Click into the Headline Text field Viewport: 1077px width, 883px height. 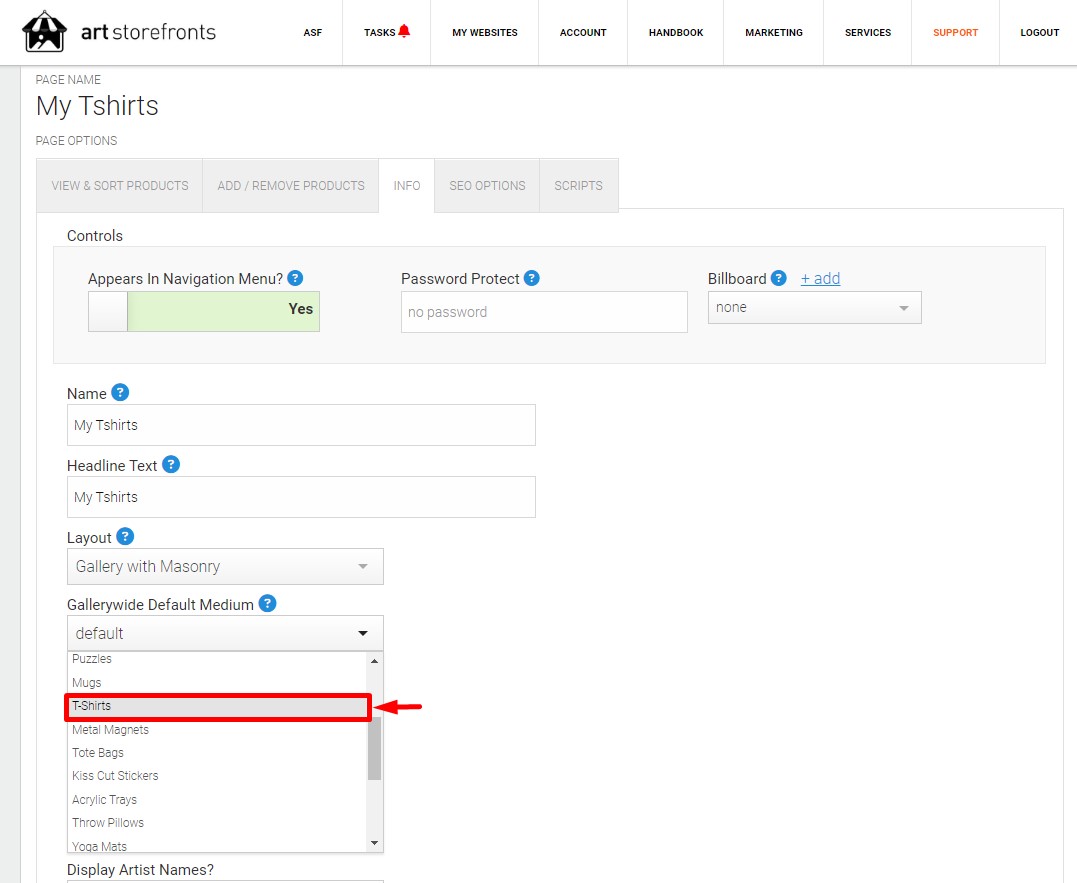point(301,497)
